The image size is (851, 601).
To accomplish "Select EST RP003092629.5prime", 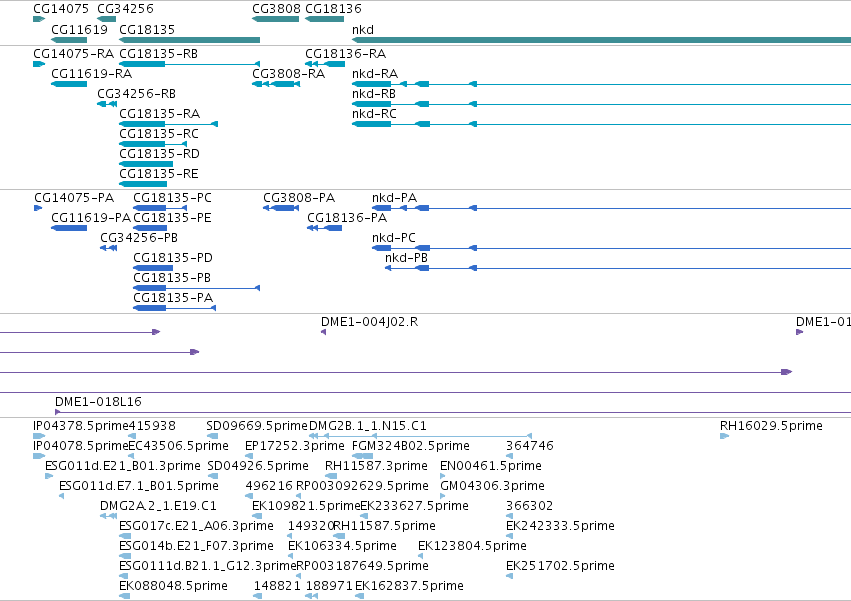I will point(299,496).
